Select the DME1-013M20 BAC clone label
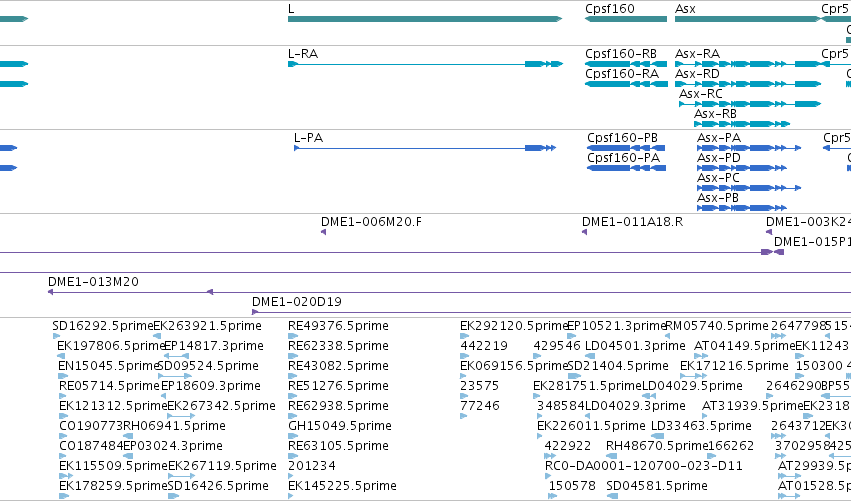 tap(93, 282)
